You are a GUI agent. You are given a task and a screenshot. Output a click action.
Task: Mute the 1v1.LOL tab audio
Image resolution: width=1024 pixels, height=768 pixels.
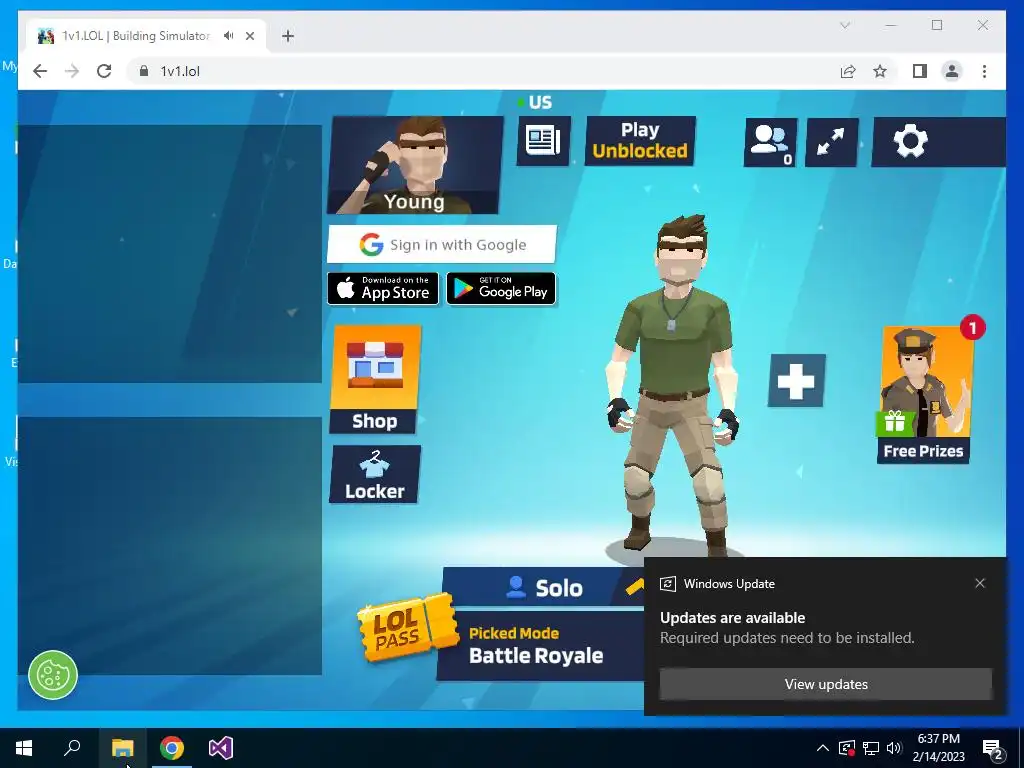point(228,36)
